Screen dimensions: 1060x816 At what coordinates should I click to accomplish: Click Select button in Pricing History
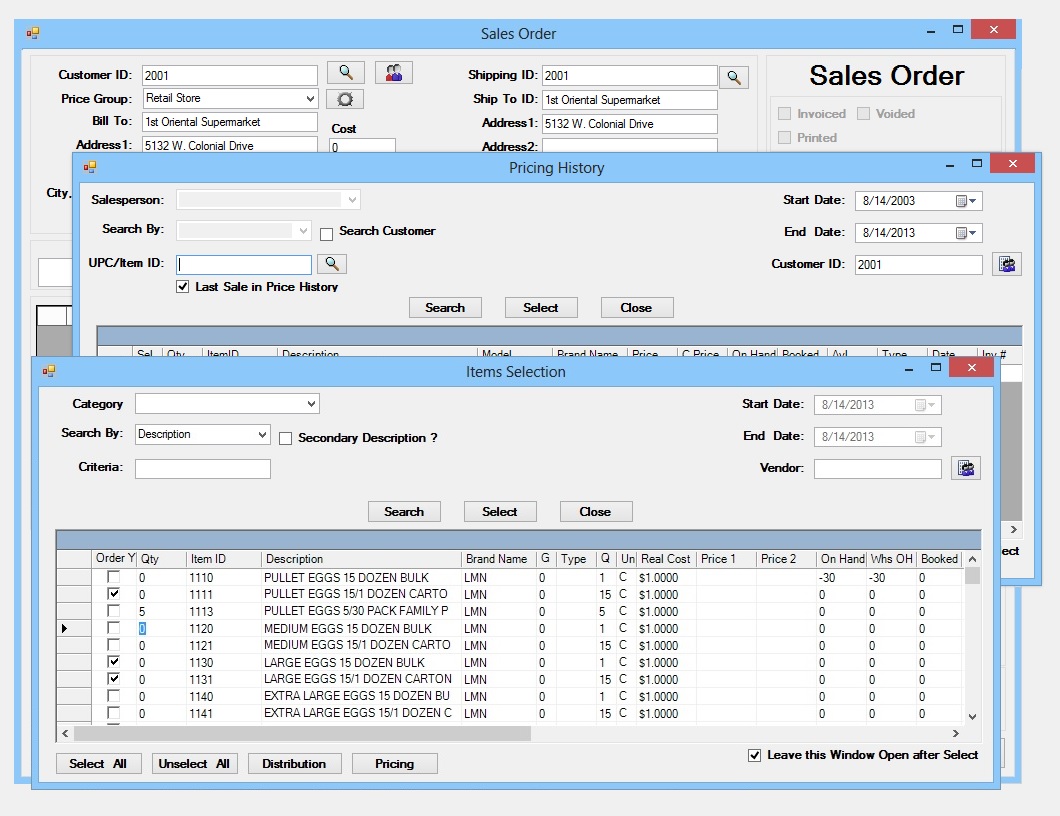click(541, 308)
